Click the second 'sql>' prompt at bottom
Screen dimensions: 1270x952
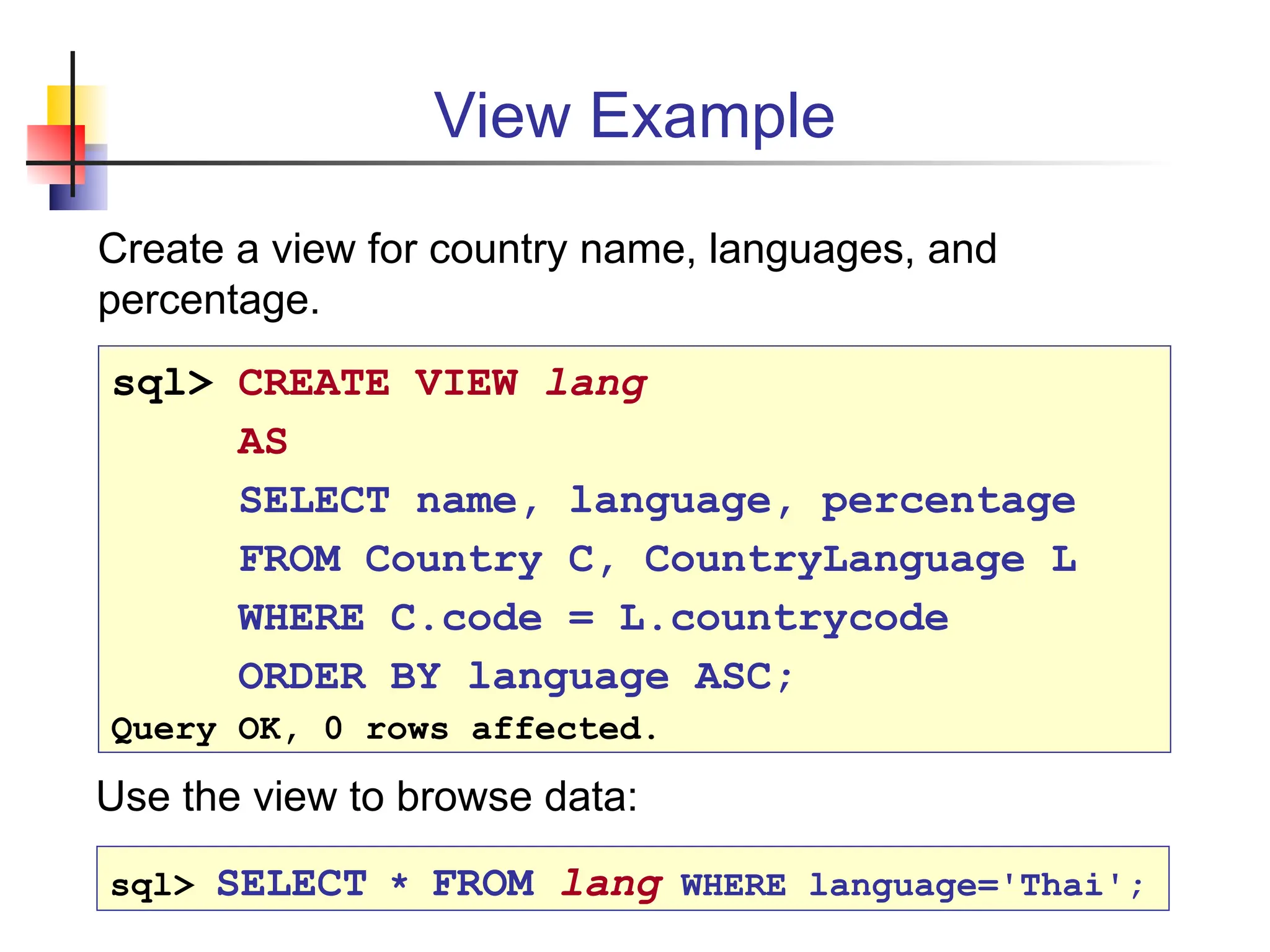152,885
